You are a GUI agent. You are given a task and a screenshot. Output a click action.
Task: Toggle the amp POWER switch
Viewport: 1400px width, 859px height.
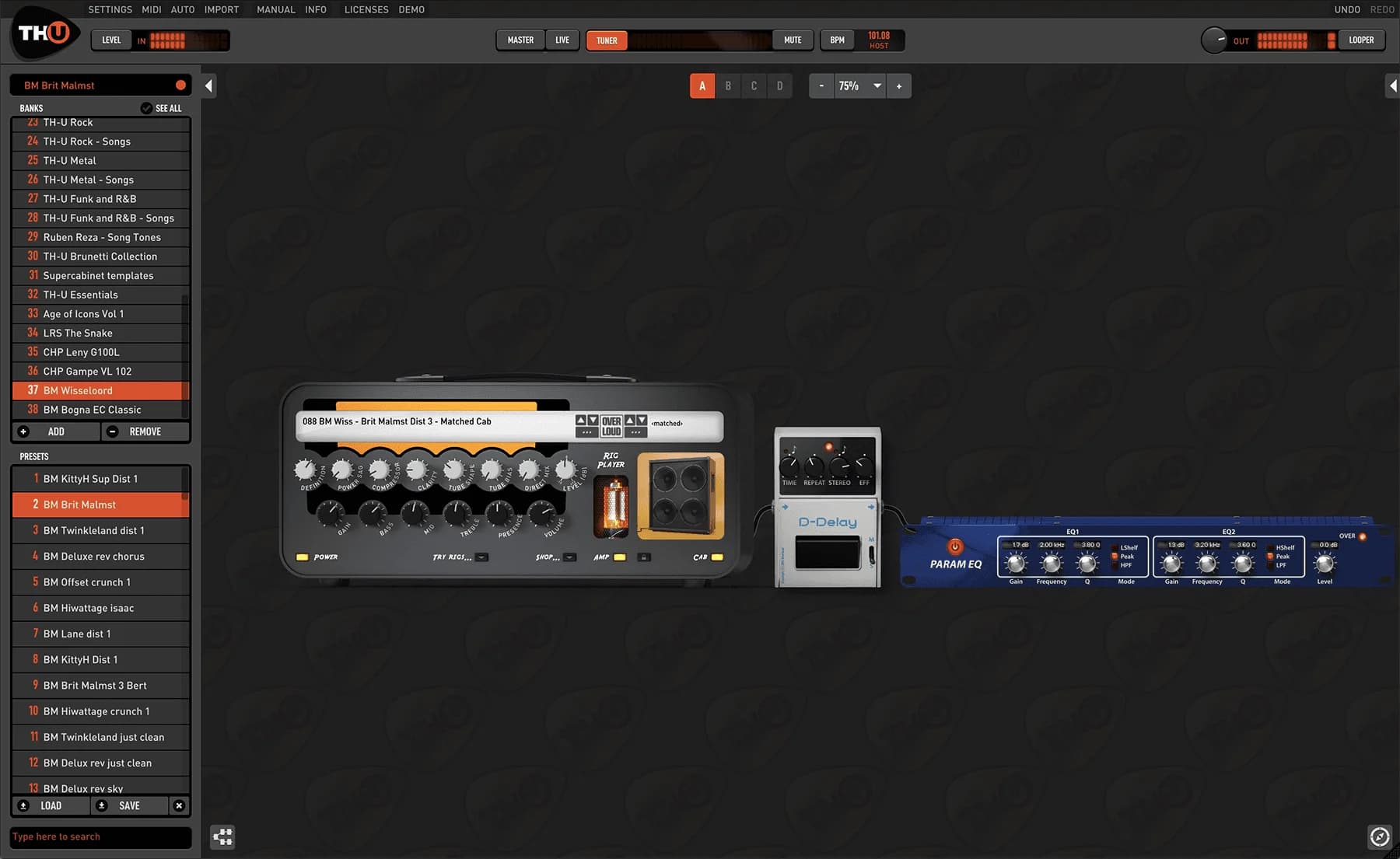coord(303,557)
